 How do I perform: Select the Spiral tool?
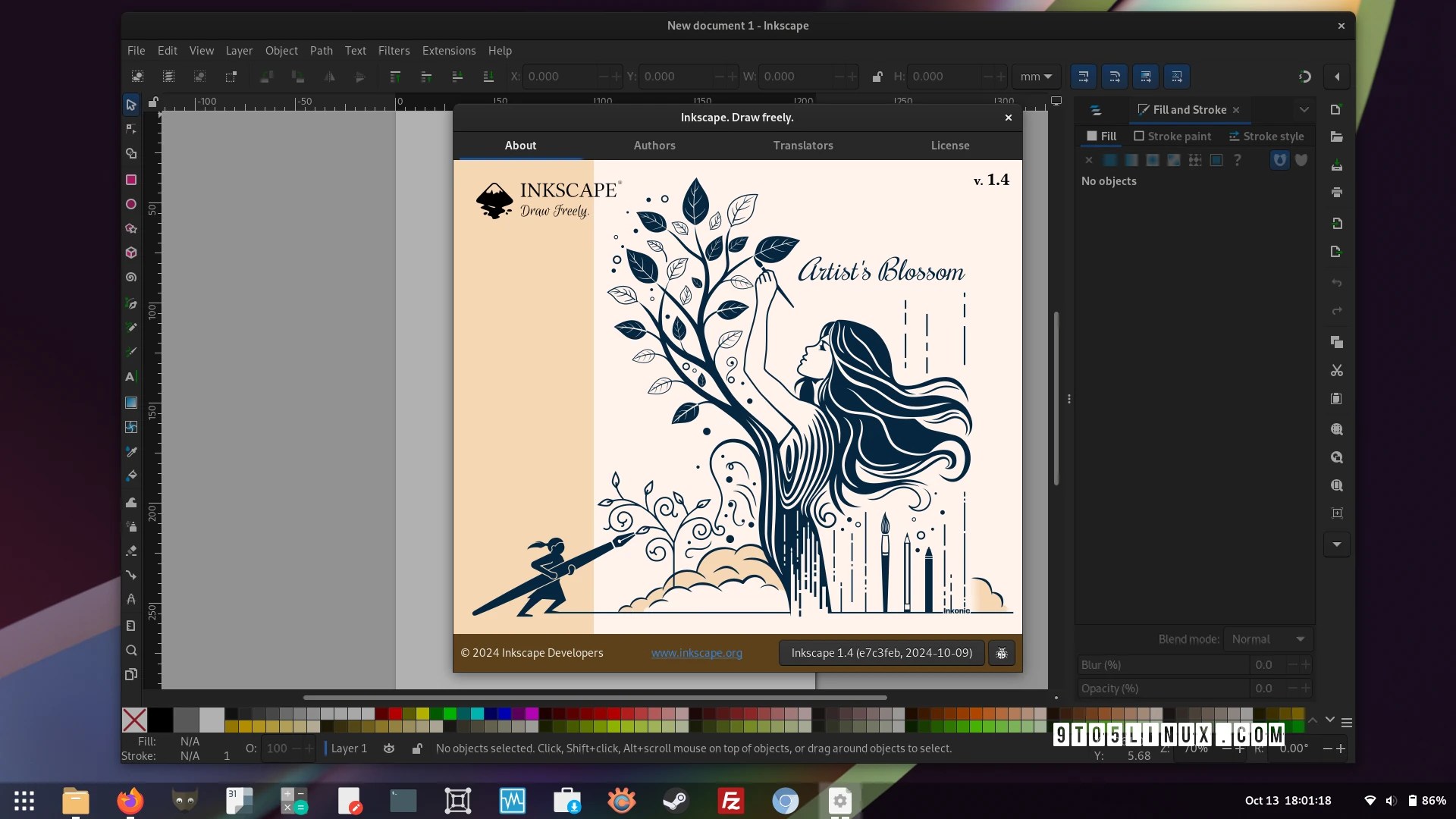click(x=131, y=278)
